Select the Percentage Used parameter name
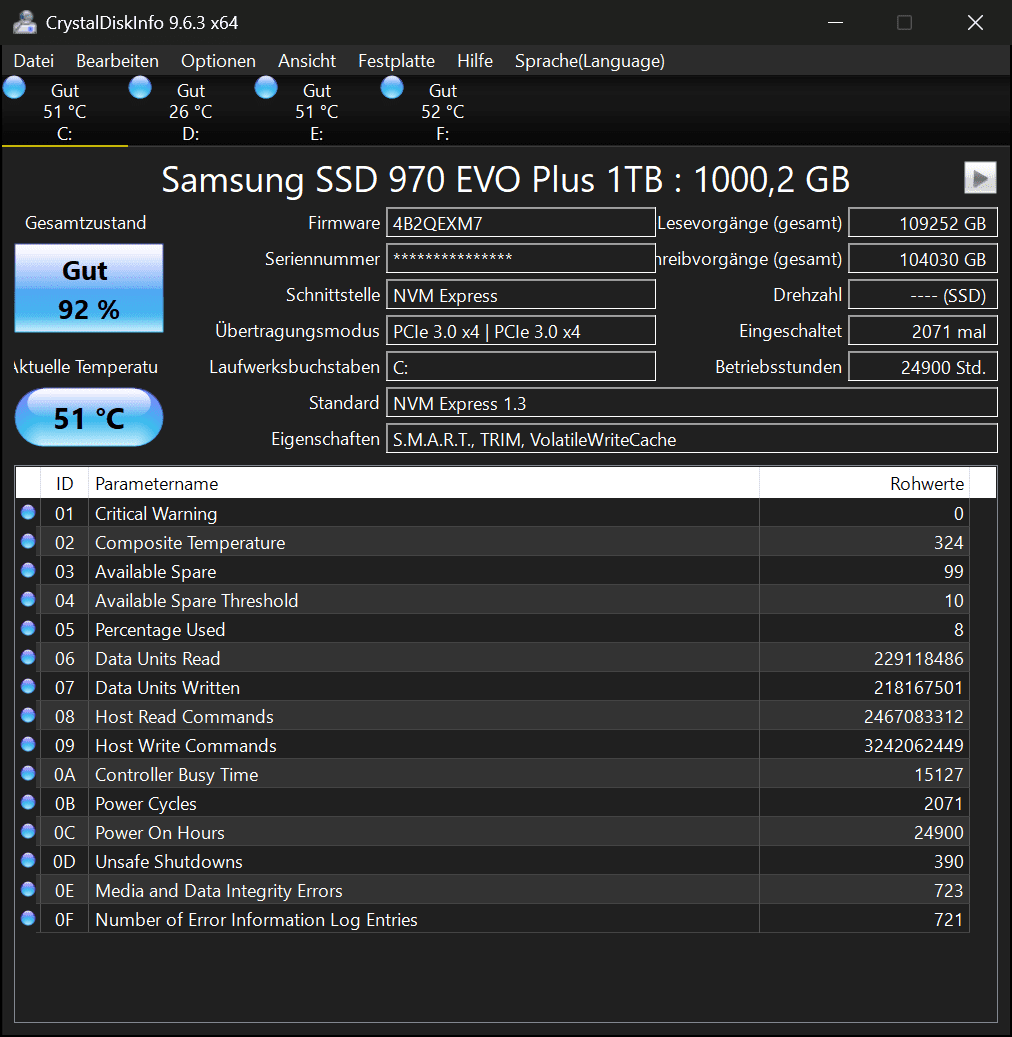Image resolution: width=1012 pixels, height=1037 pixels. pos(160,630)
